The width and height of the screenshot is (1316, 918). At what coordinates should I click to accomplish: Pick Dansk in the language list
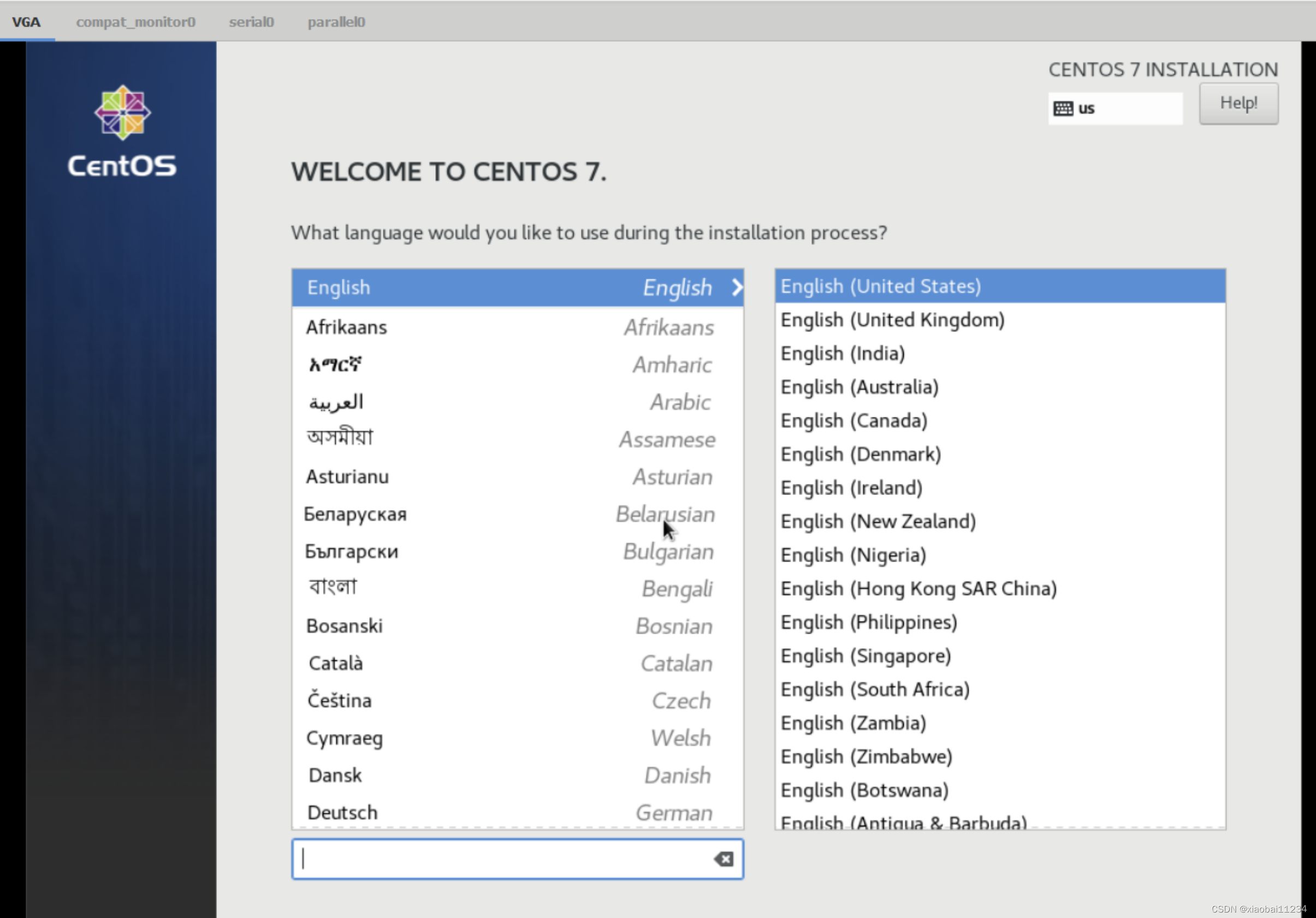pyautogui.click(x=517, y=776)
